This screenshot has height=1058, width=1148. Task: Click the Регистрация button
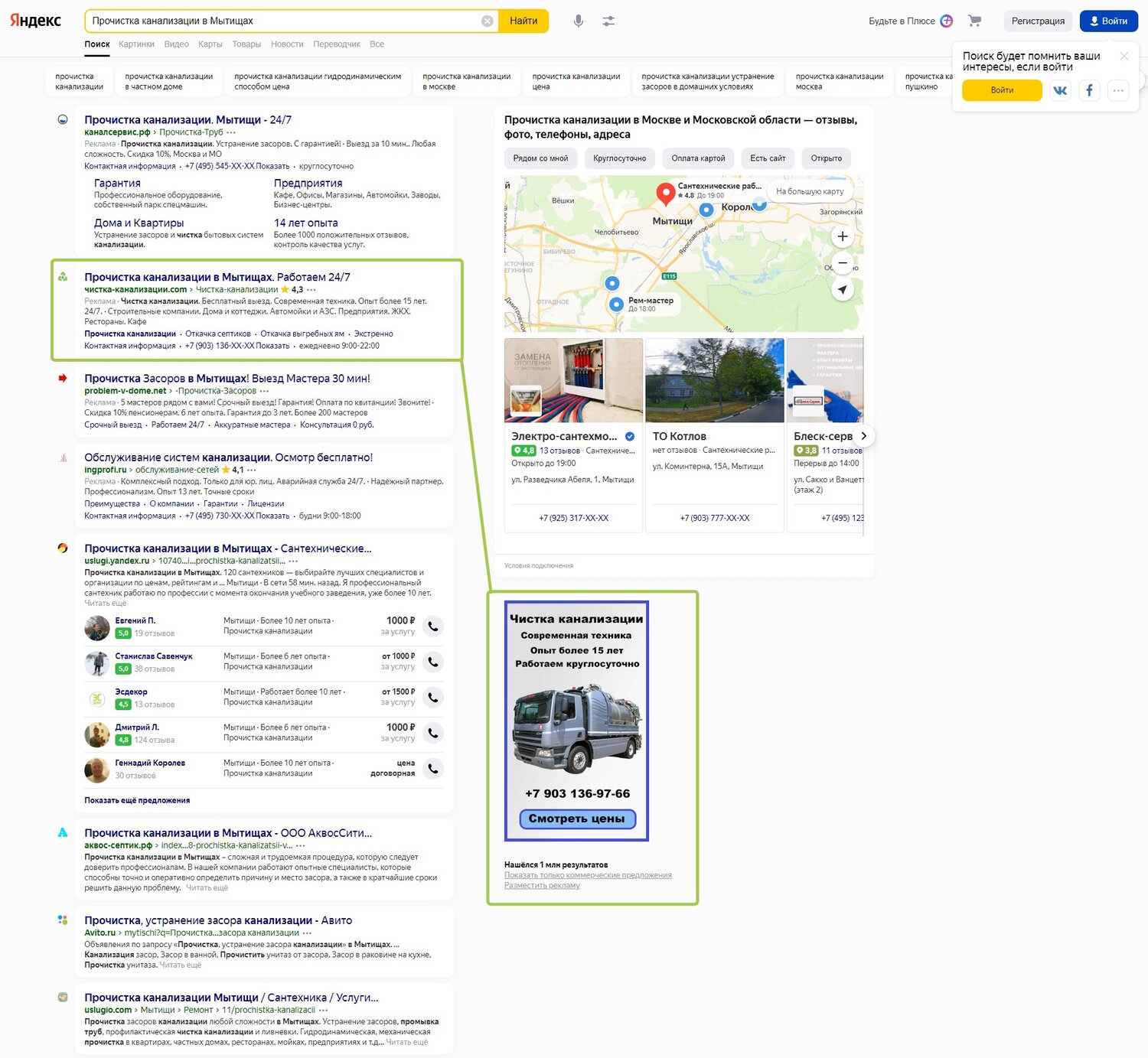point(1038,21)
